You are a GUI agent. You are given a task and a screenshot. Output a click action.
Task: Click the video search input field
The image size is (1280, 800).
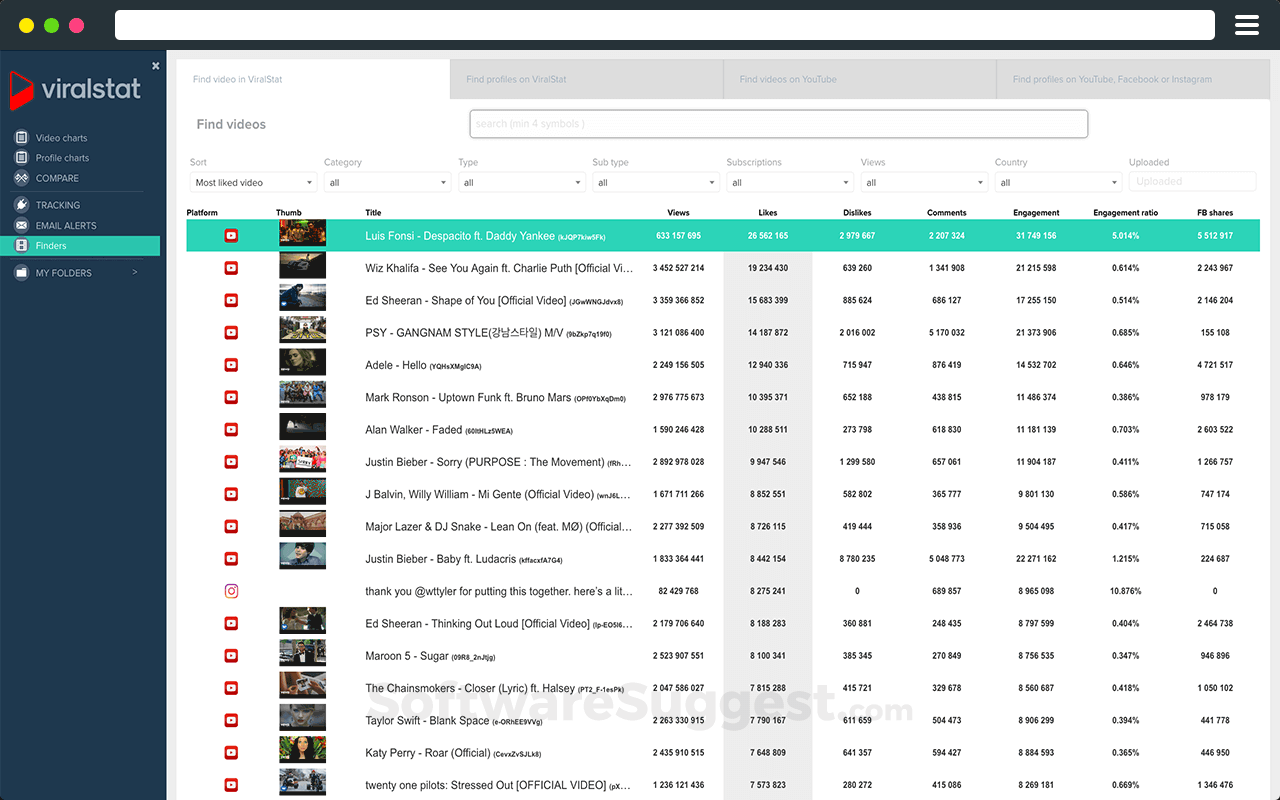[778, 123]
